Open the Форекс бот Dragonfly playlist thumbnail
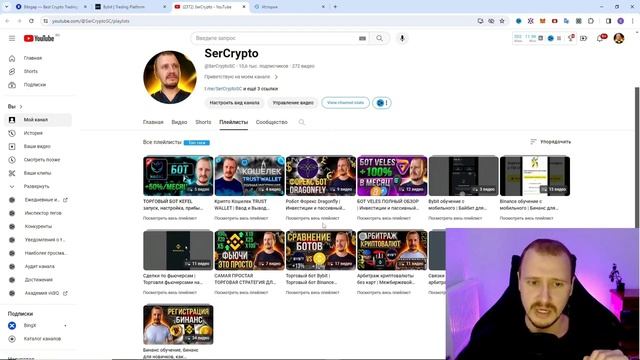 [x=321, y=176]
